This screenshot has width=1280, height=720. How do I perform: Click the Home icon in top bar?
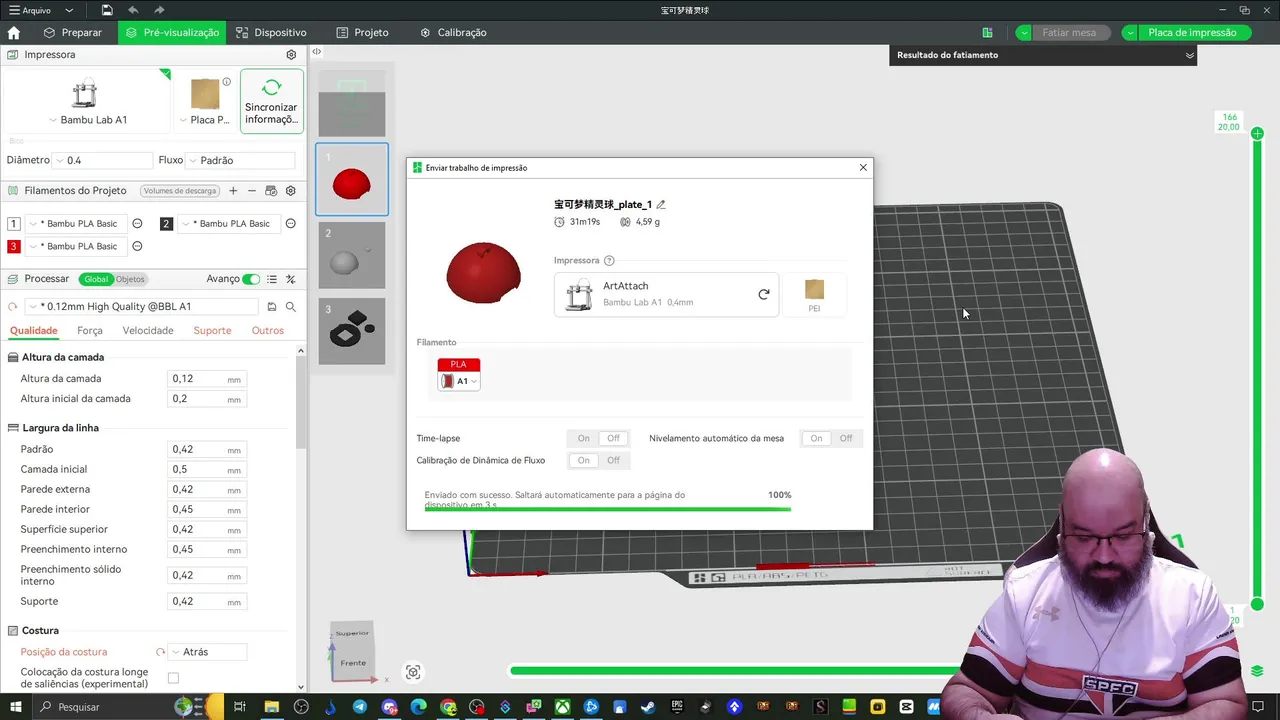pyautogui.click(x=14, y=32)
